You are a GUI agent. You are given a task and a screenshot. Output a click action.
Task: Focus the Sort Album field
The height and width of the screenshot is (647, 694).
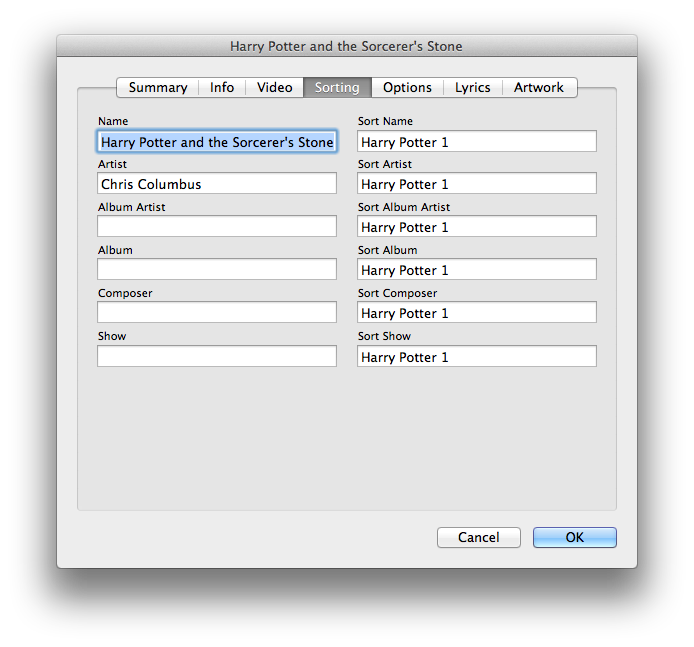click(477, 269)
